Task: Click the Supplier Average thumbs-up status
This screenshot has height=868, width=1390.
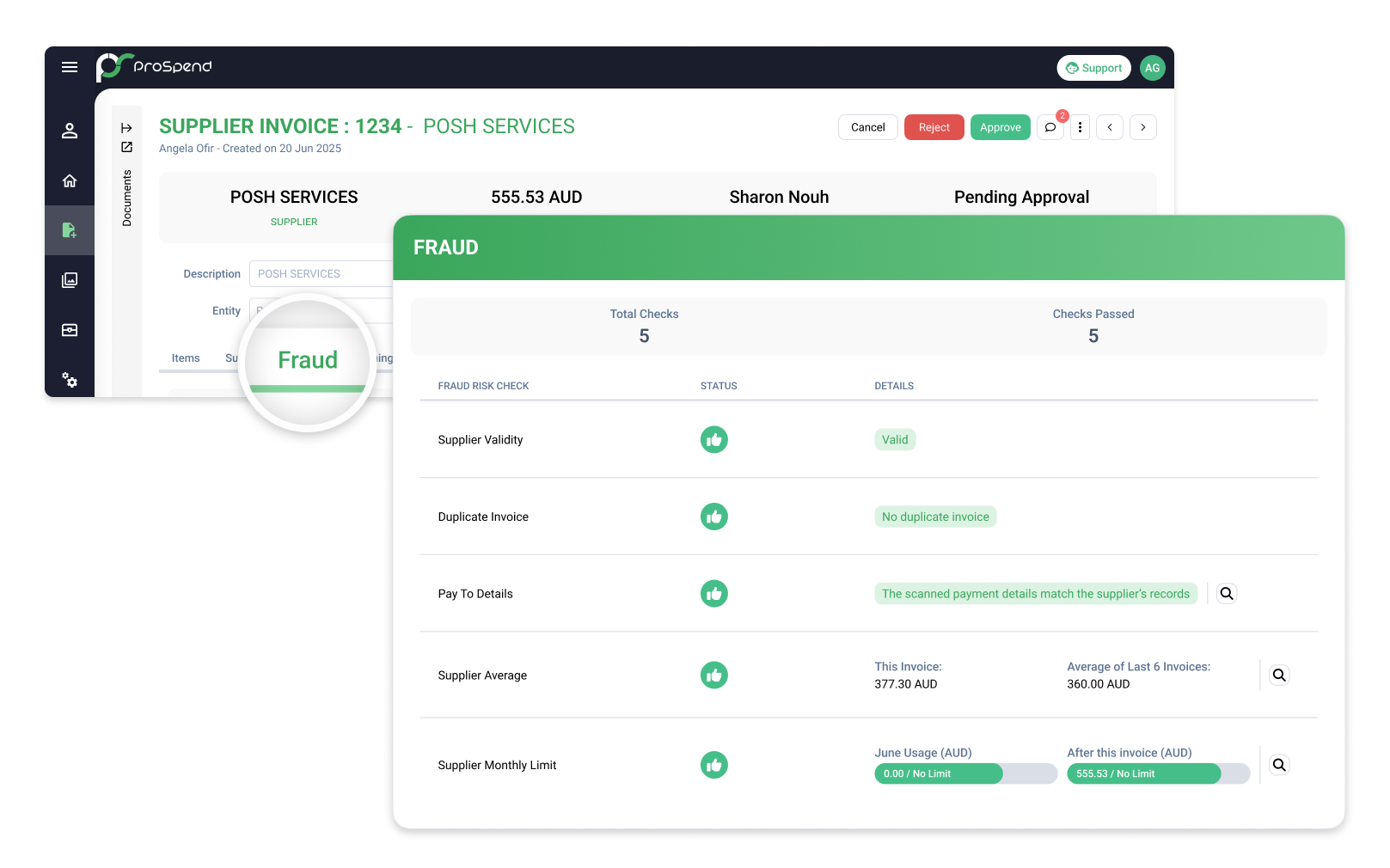Action: tap(713, 675)
